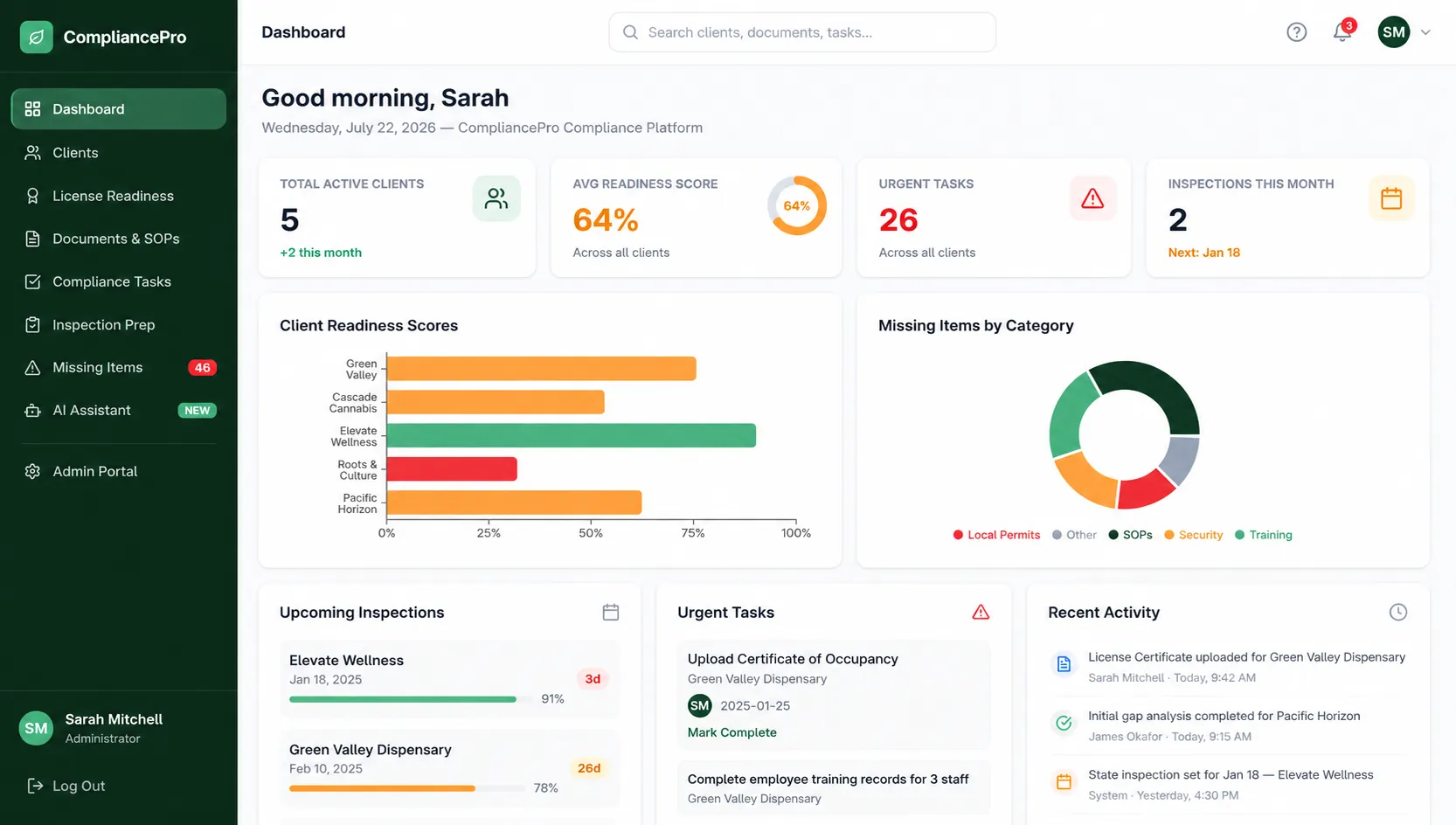Click the AI Assistant robot icon
The image size is (1456, 825).
coord(32,411)
